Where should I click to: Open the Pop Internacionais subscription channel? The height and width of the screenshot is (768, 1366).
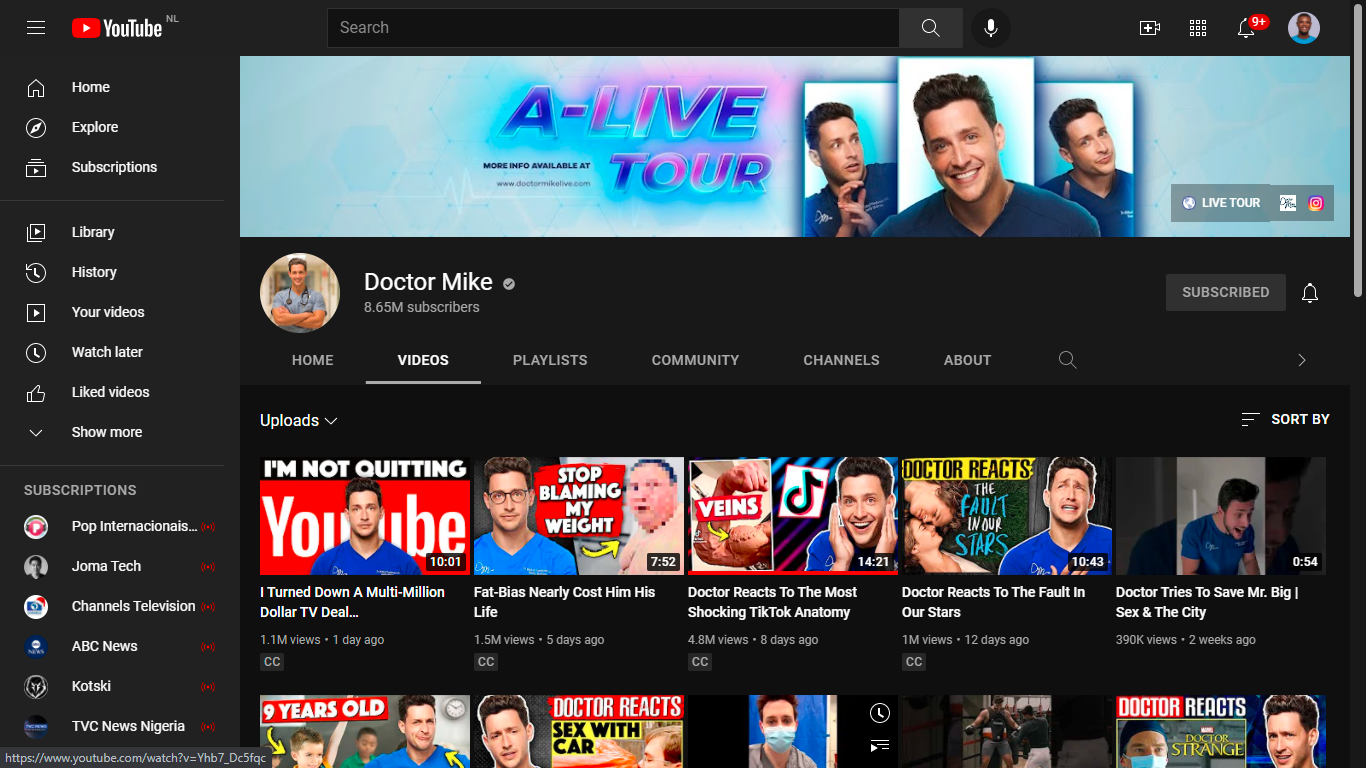coord(112,526)
